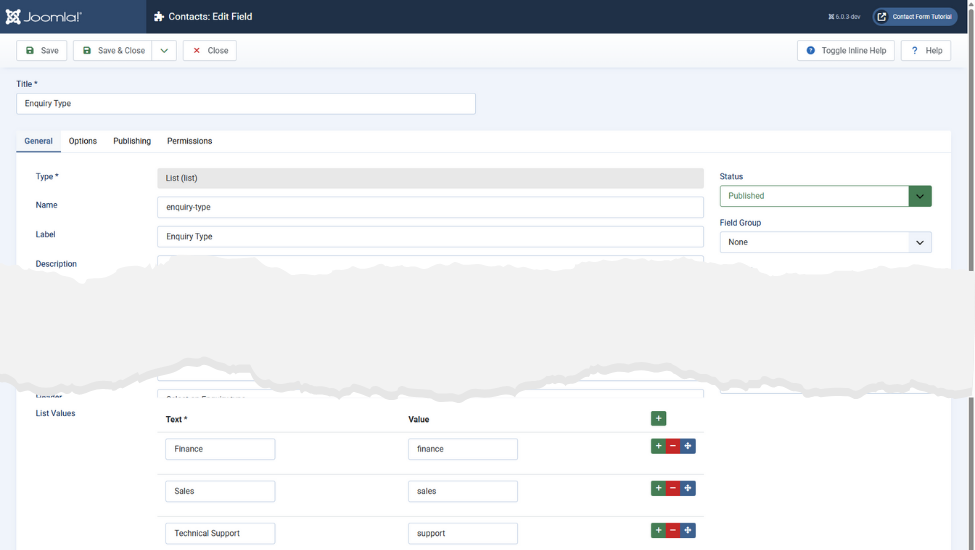
Task: Grab the move handle on the Sales row
Action: pos(688,488)
